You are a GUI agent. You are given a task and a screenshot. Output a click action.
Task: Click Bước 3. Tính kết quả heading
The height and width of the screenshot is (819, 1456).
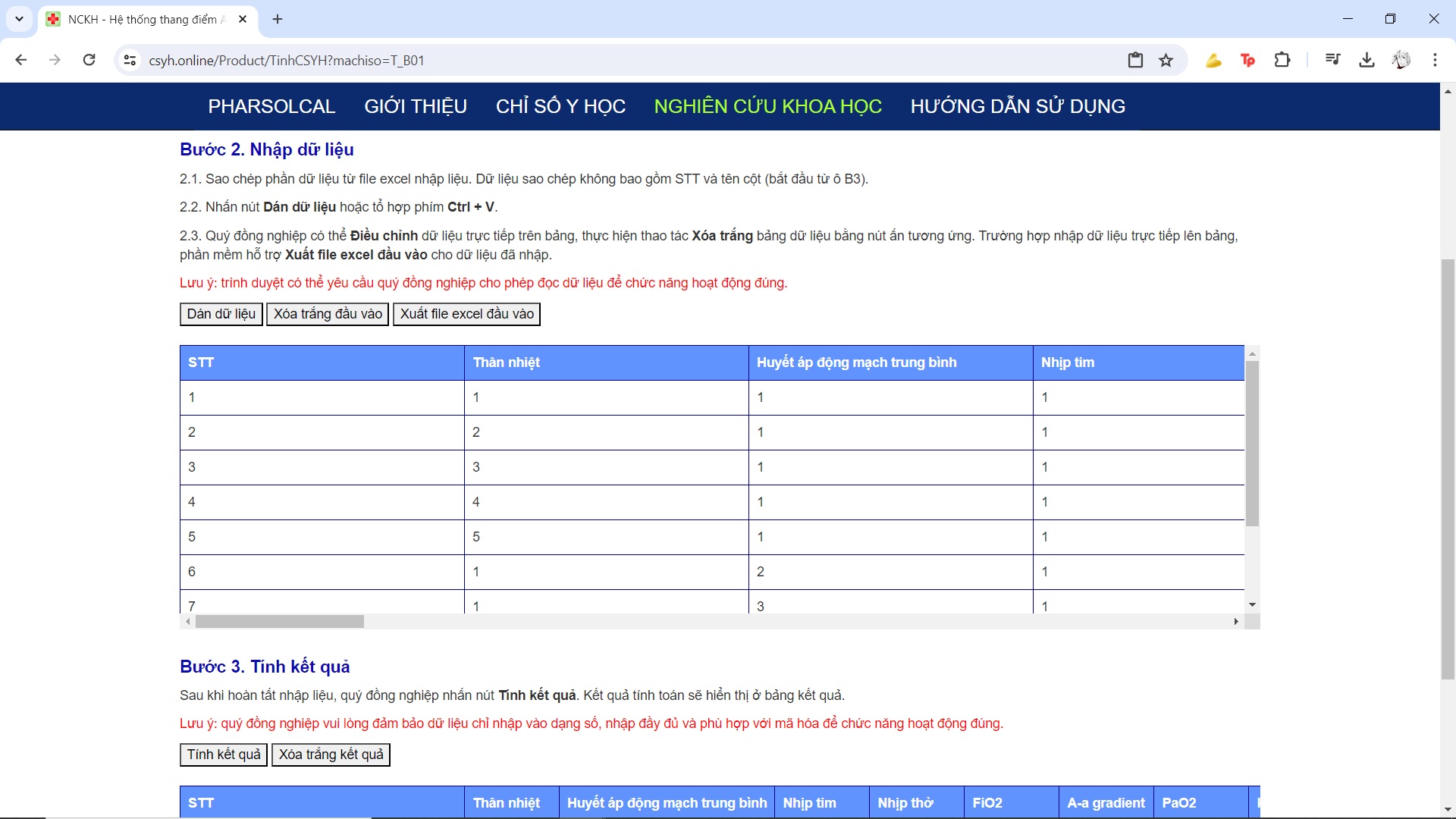pos(265,667)
